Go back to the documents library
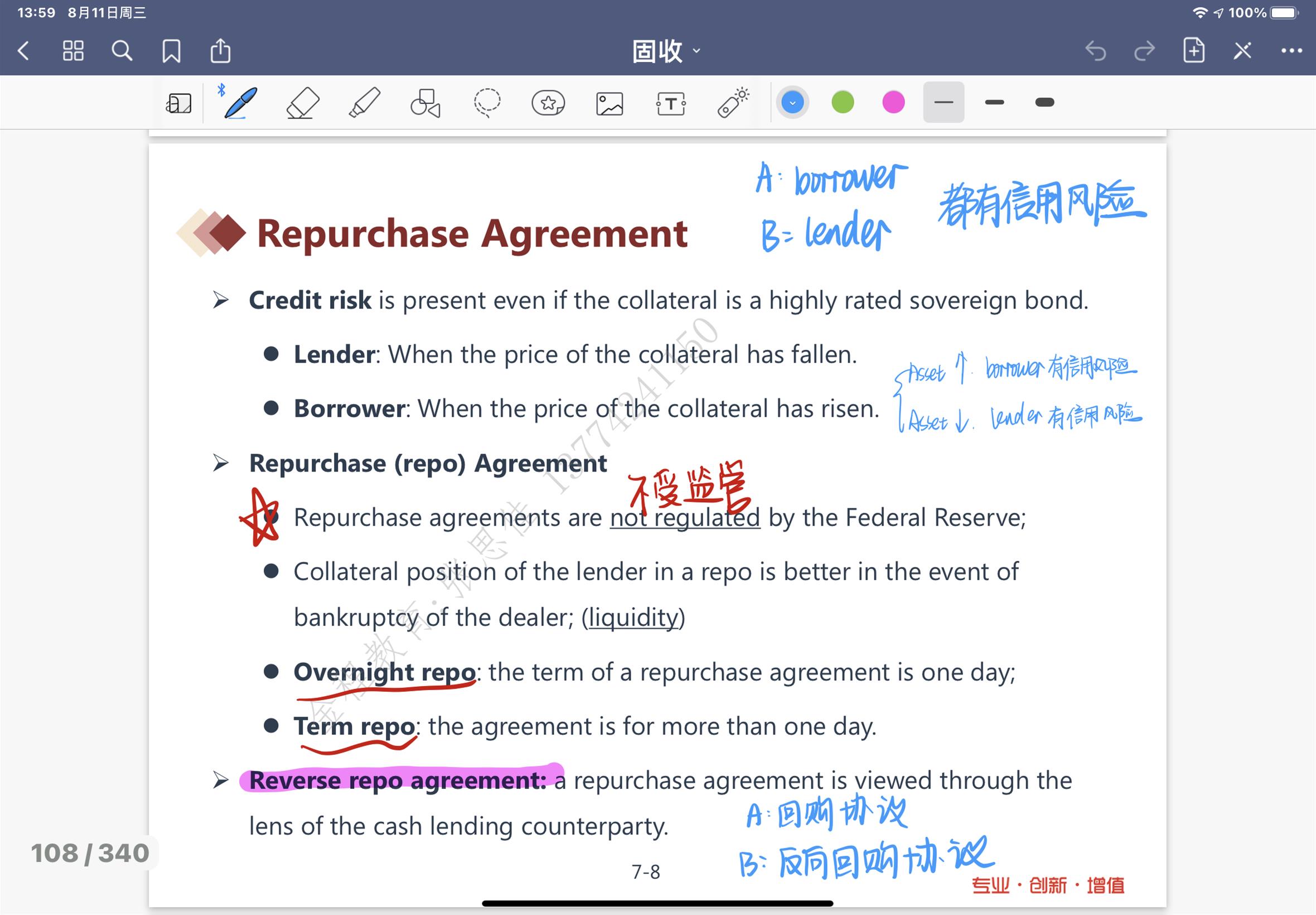The image size is (1316, 915). tap(24, 51)
